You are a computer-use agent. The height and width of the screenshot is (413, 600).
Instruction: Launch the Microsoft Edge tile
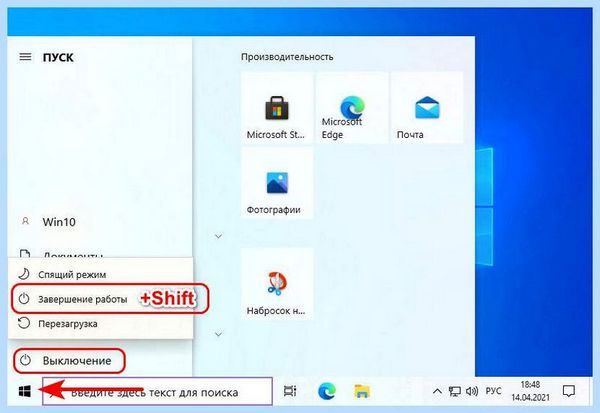[x=352, y=108]
